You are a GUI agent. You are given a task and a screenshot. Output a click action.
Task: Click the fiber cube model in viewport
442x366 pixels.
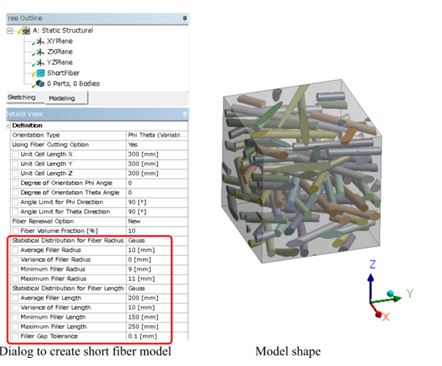pyautogui.click(x=301, y=171)
